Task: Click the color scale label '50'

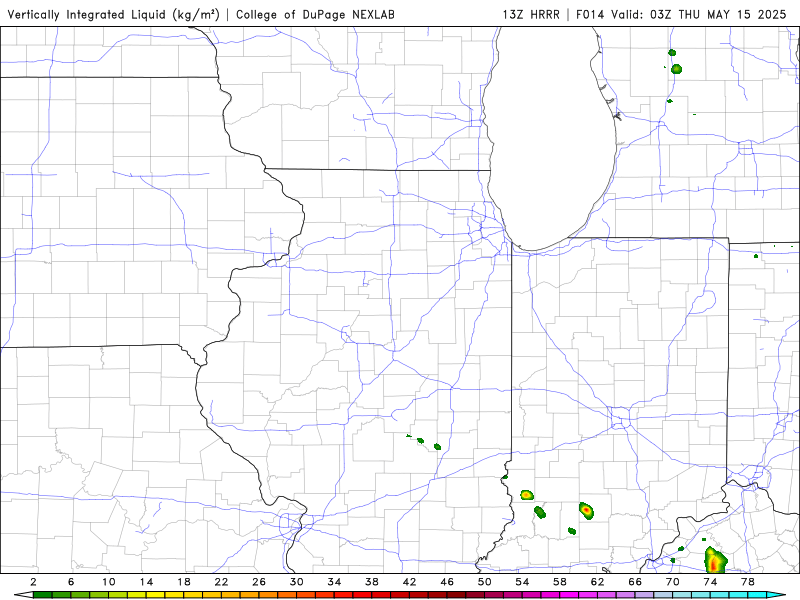Action: click(x=485, y=582)
